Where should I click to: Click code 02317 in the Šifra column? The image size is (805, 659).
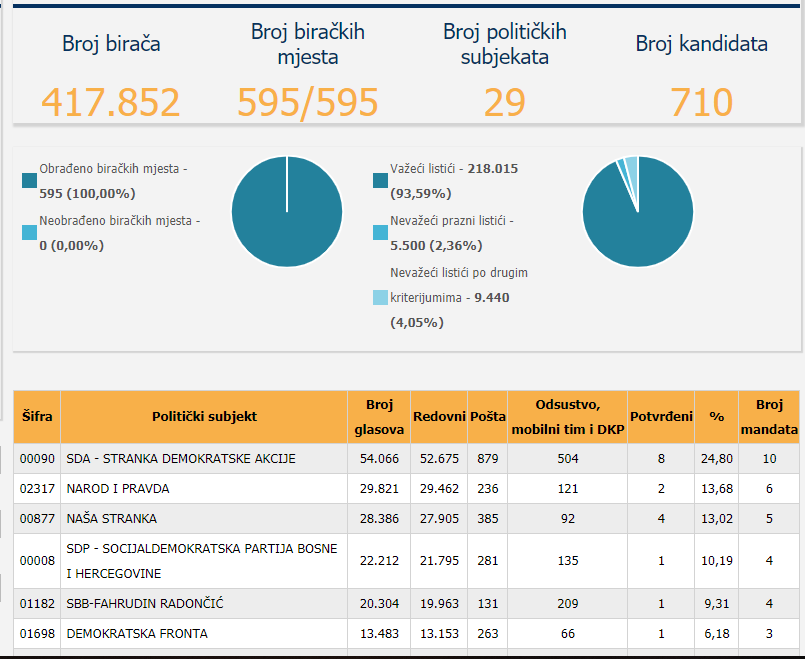point(37,489)
